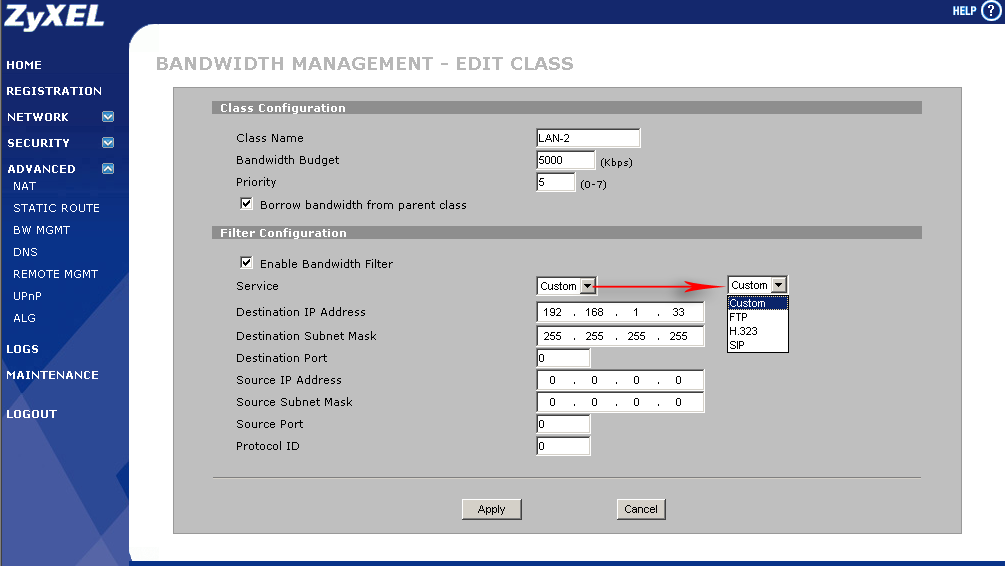The height and width of the screenshot is (566, 1005).
Task: Click the Apply button
Action: 492,509
